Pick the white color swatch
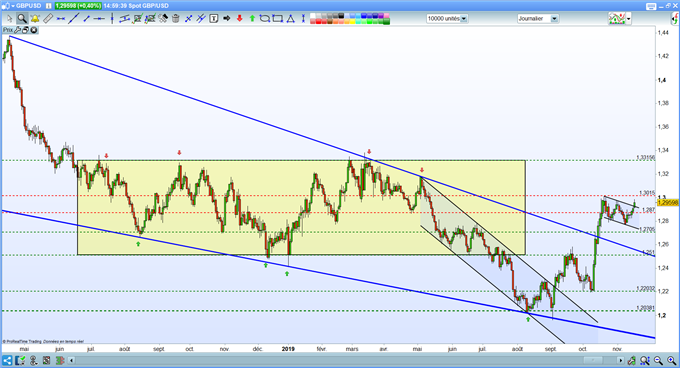Viewport: 680px width, 368px height. 313,16
